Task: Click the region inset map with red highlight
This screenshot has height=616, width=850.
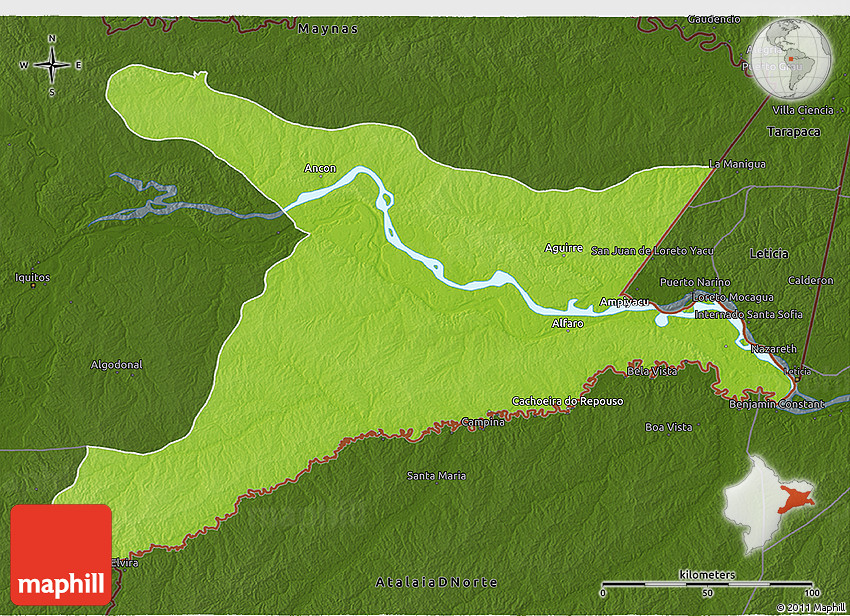Action: [770, 499]
